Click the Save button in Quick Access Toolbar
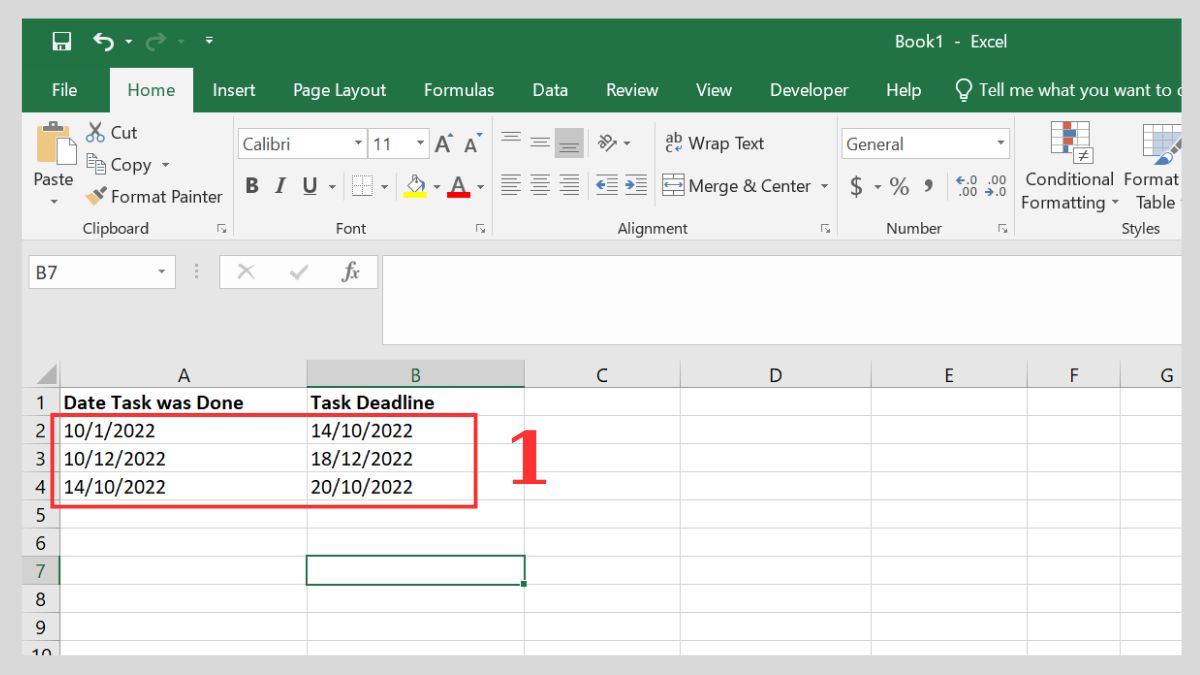This screenshot has width=1200, height=675. [60, 39]
